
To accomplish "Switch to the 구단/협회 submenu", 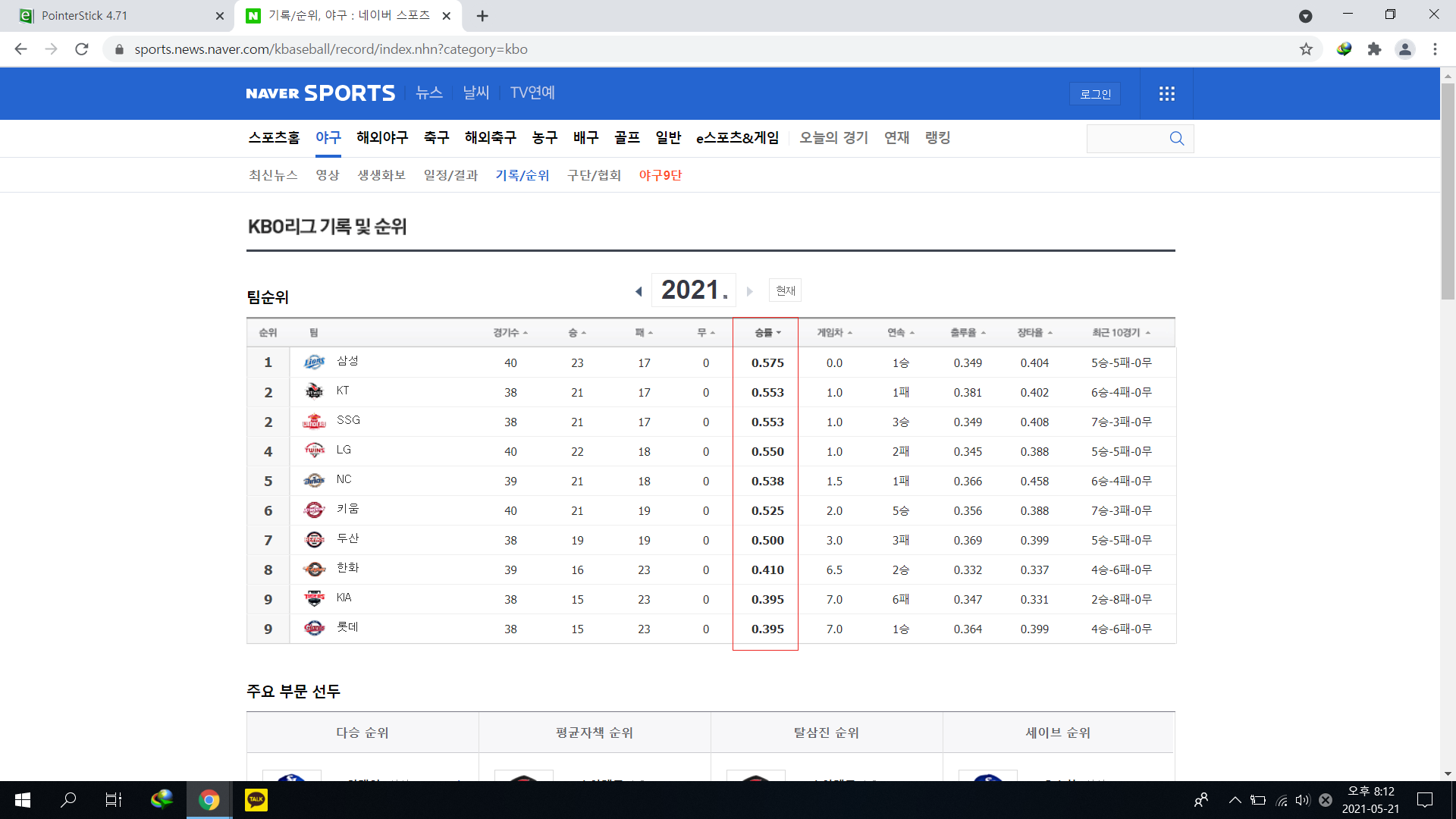I will [x=594, y=175].
